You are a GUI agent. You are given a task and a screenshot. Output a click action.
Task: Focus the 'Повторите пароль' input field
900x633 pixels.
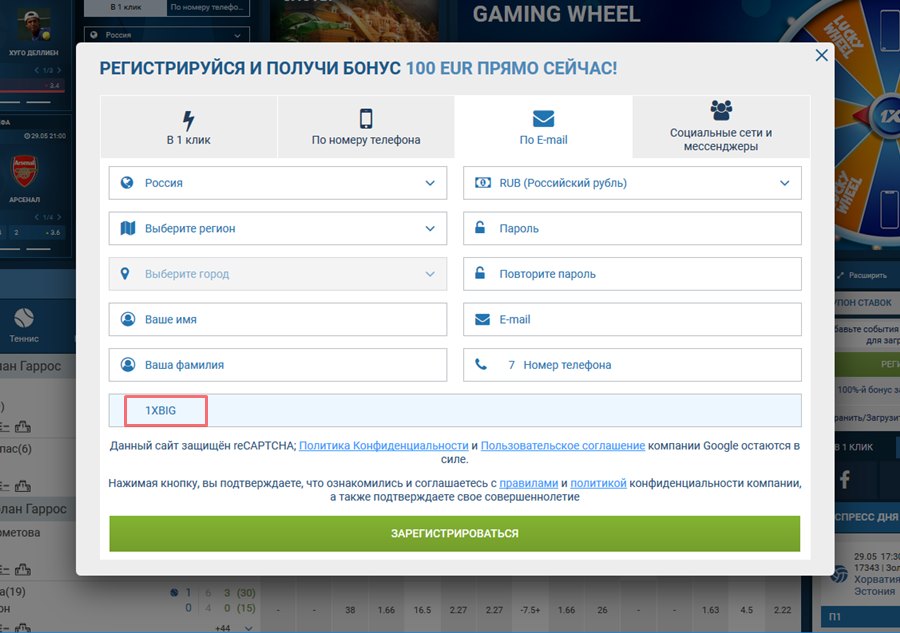click(x=632, y=274)
